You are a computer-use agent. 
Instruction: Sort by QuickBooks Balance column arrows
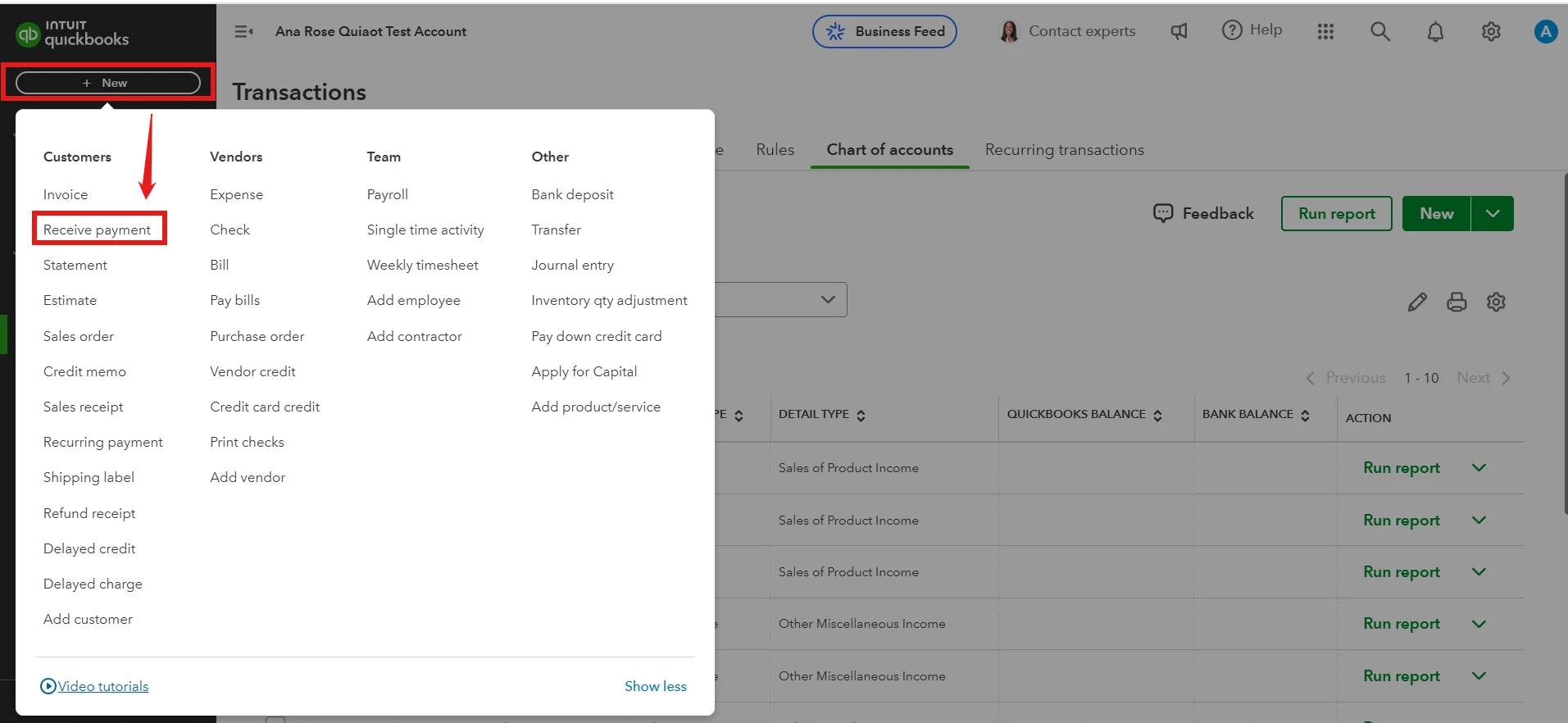pyautogui.click(x=1157, y=416)
